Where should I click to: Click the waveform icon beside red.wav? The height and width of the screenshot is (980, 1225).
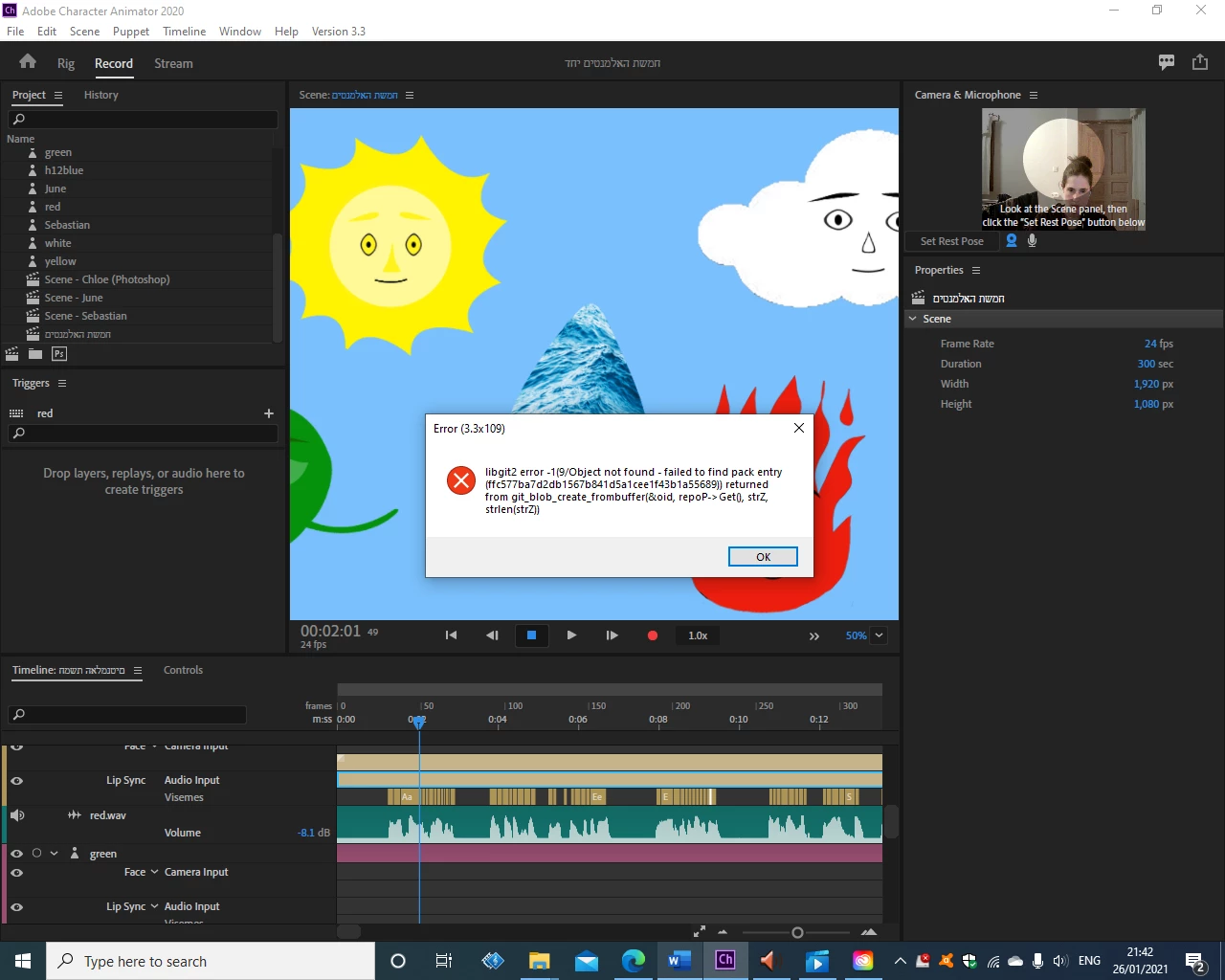[75, 815]
